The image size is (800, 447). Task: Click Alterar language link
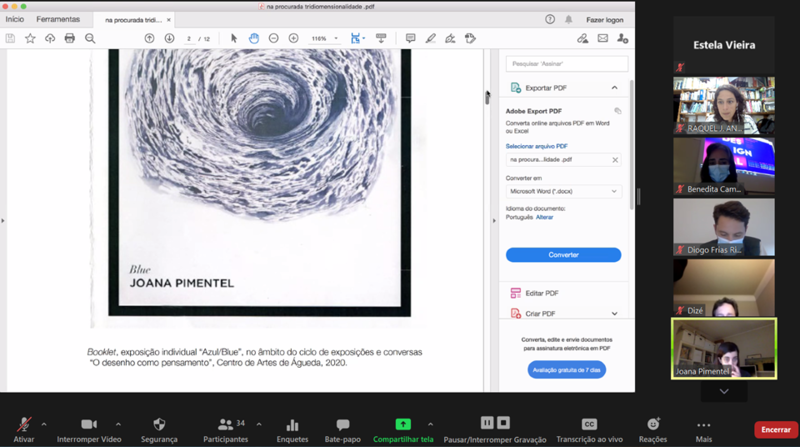click(x=544, y=217)
